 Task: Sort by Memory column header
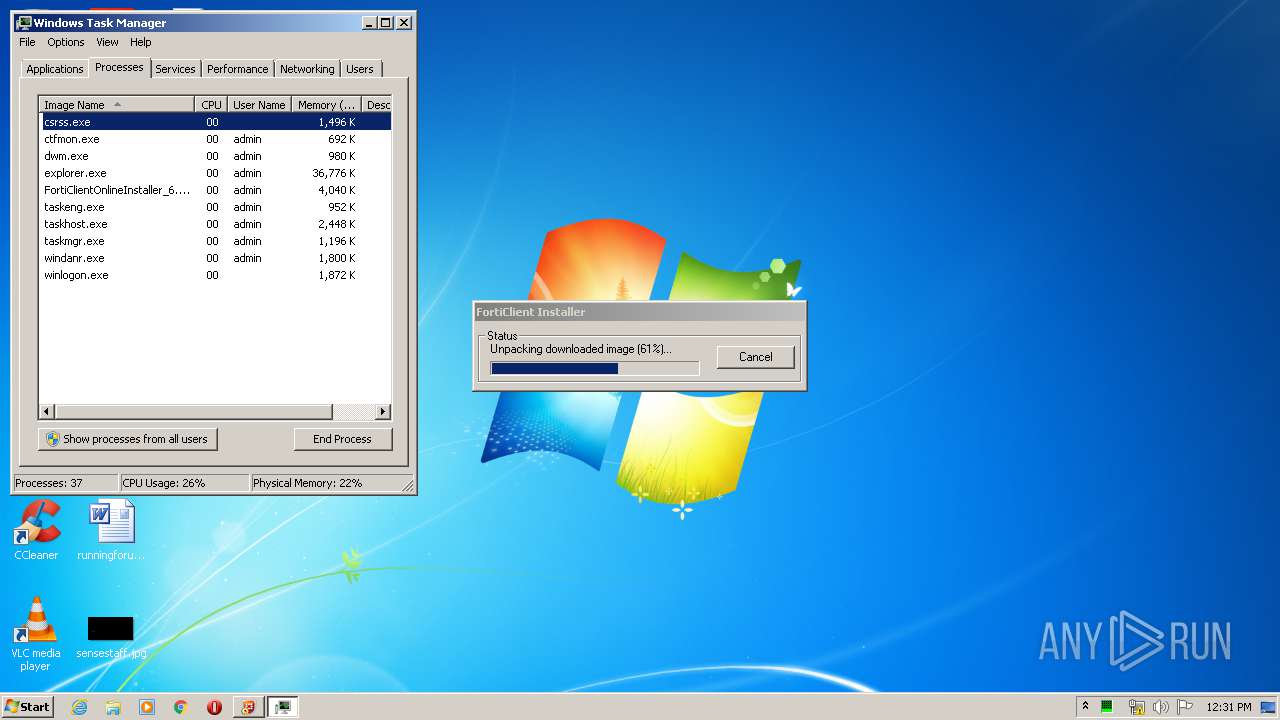pos(326,105)
